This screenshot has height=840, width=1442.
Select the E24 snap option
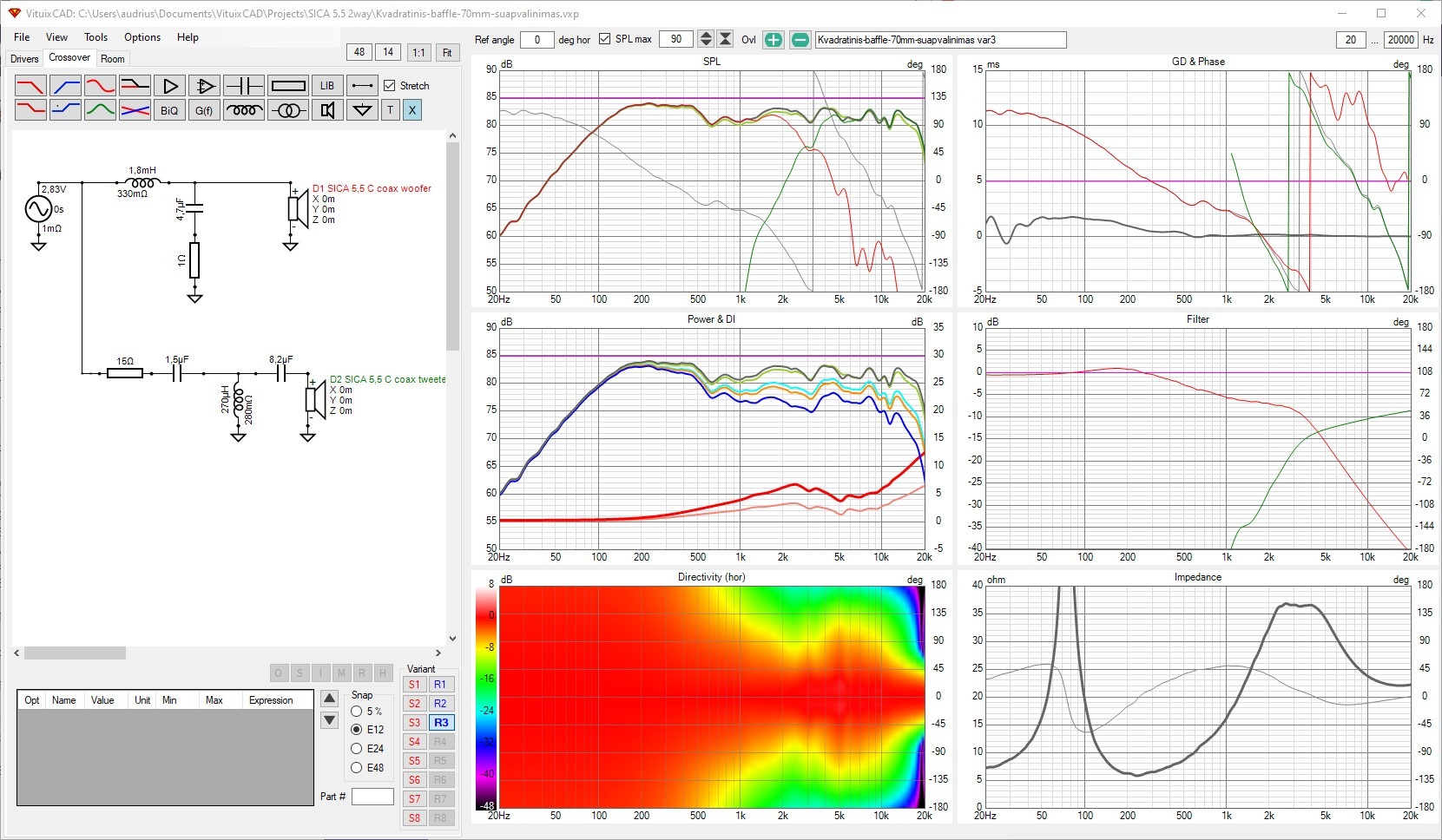tap(356, 749)
